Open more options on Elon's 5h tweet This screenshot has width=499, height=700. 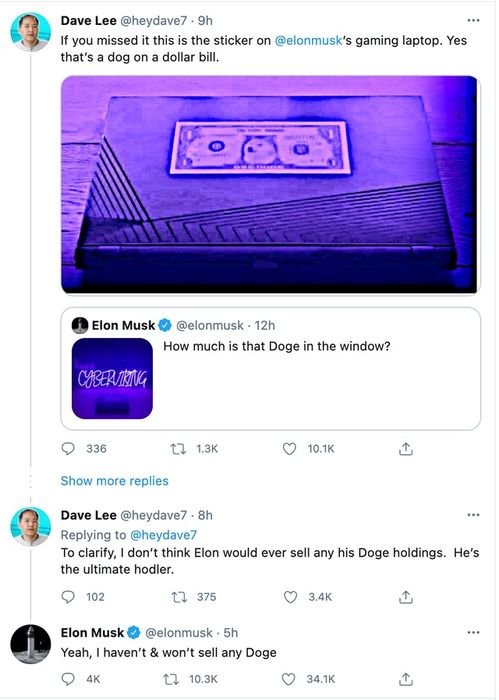473,632
